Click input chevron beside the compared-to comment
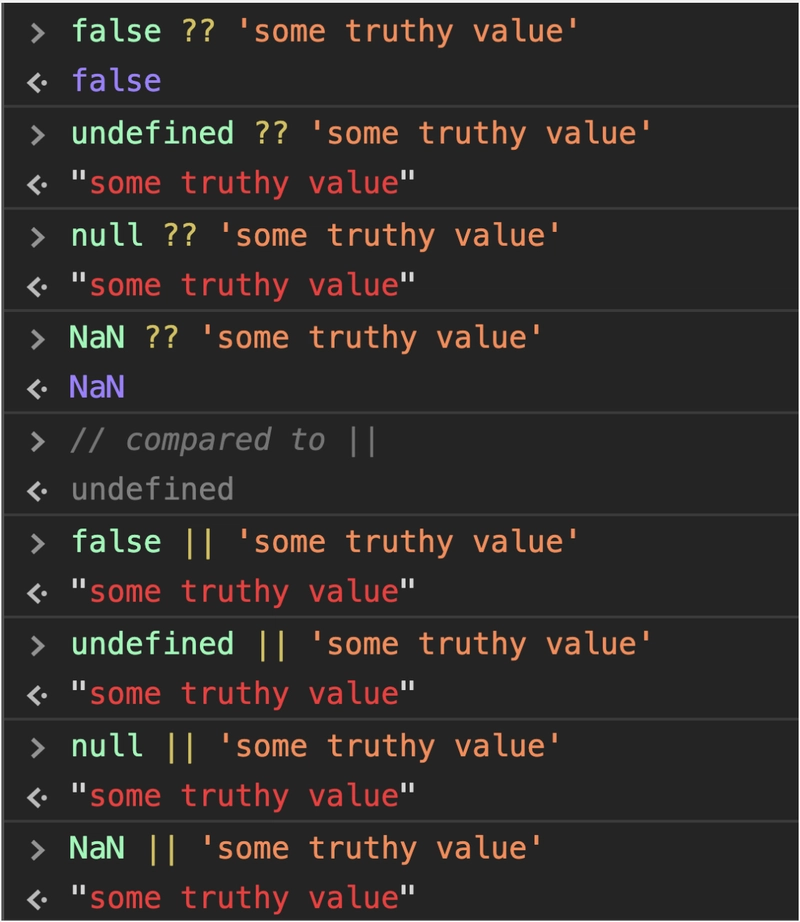This screenshot has height=922, width=800. pyautogui.click(x=38, y=442)
